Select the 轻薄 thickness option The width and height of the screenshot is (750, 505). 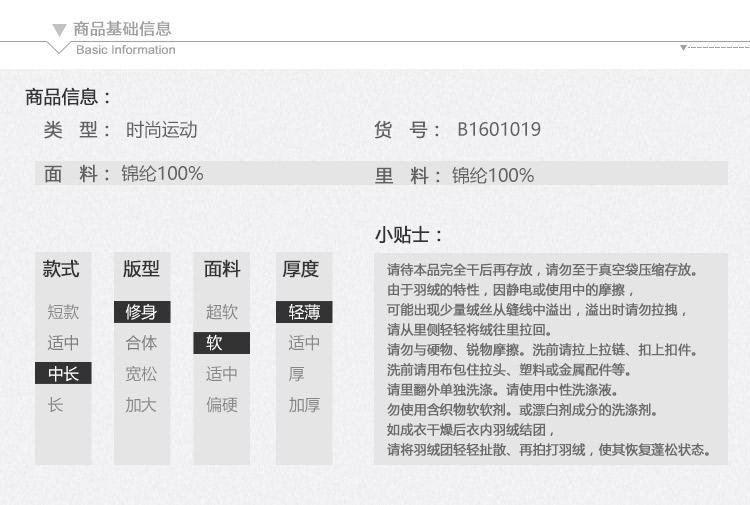pos(304,312)
